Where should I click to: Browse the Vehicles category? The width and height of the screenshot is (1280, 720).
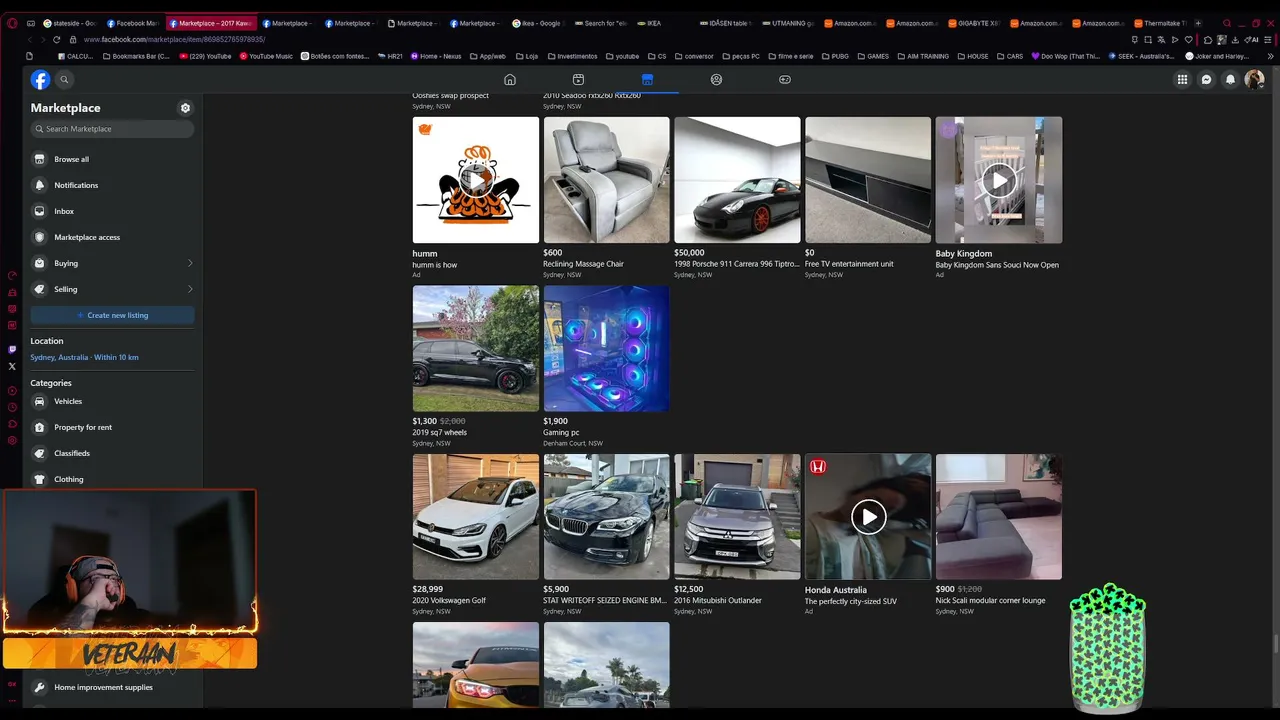coord(112,401)
